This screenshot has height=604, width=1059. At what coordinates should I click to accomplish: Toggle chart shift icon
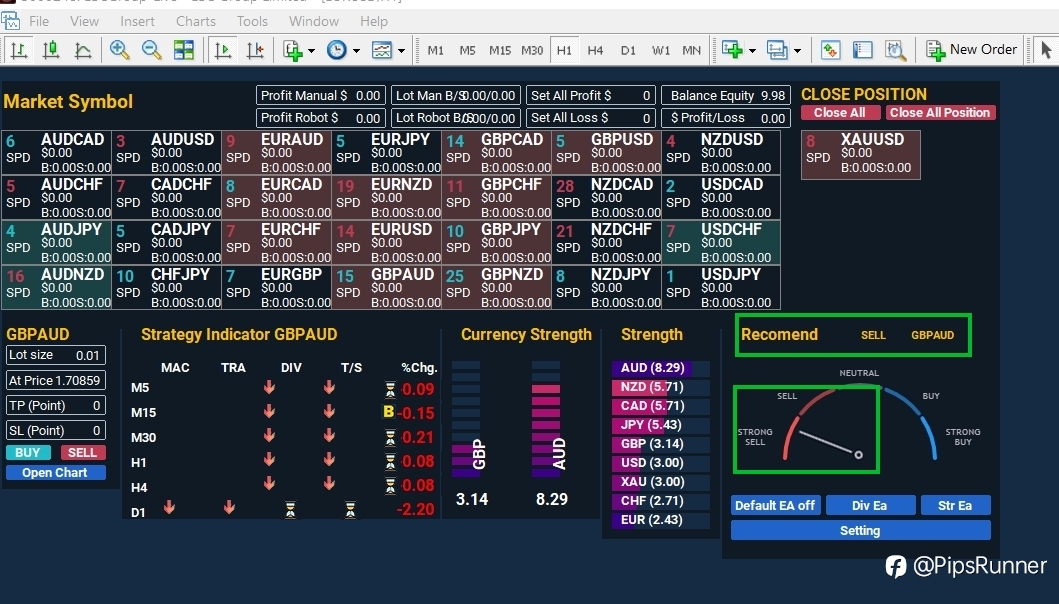click(x=255, y=50)
